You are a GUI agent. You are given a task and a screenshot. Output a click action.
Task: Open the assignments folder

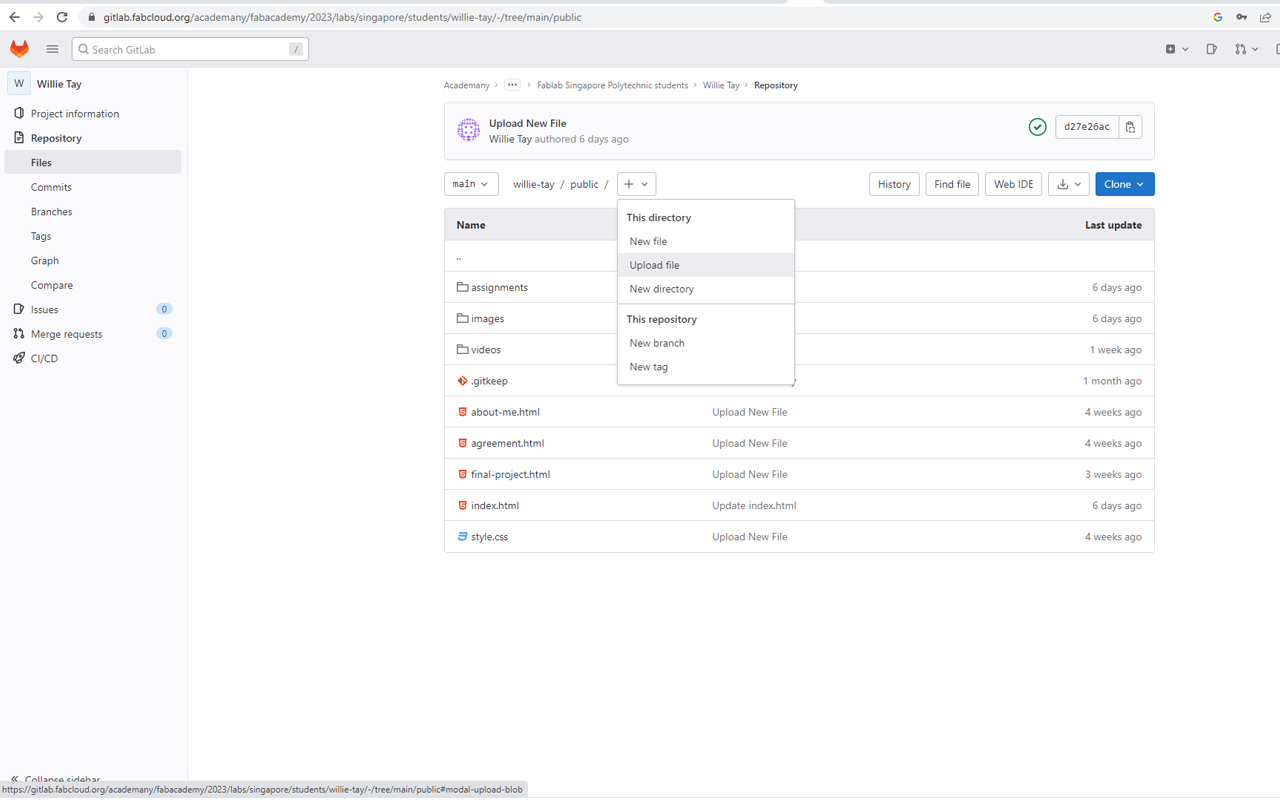click(499, 287)
